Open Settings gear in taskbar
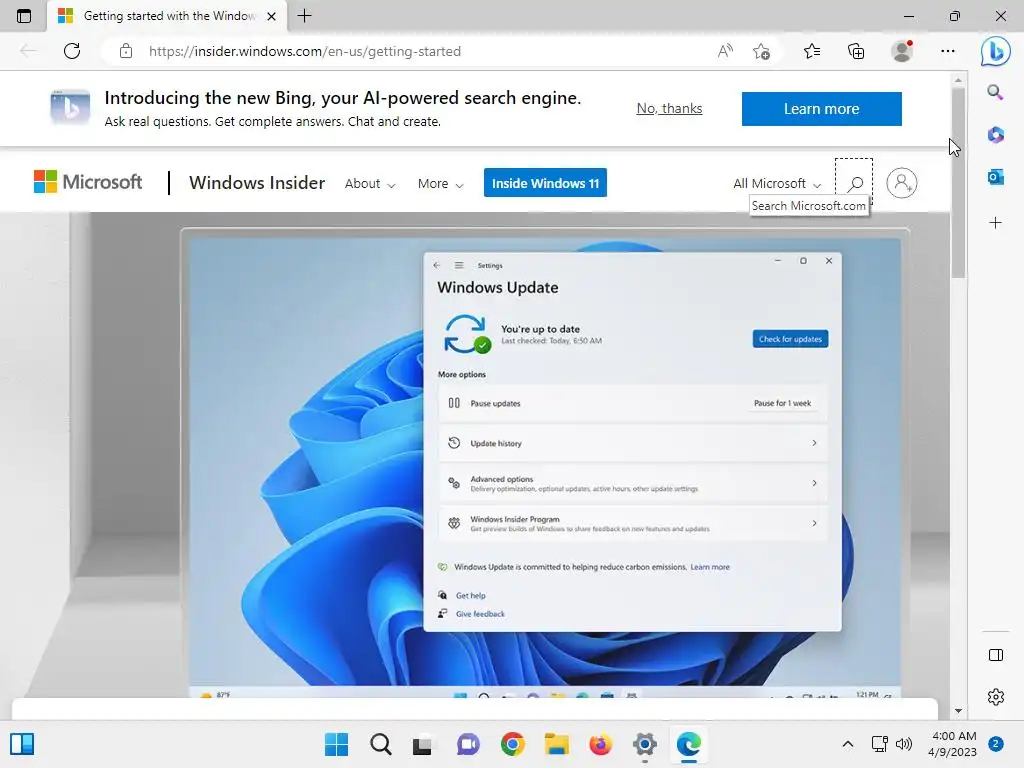Screen dimensions: 1024x768 645,744
